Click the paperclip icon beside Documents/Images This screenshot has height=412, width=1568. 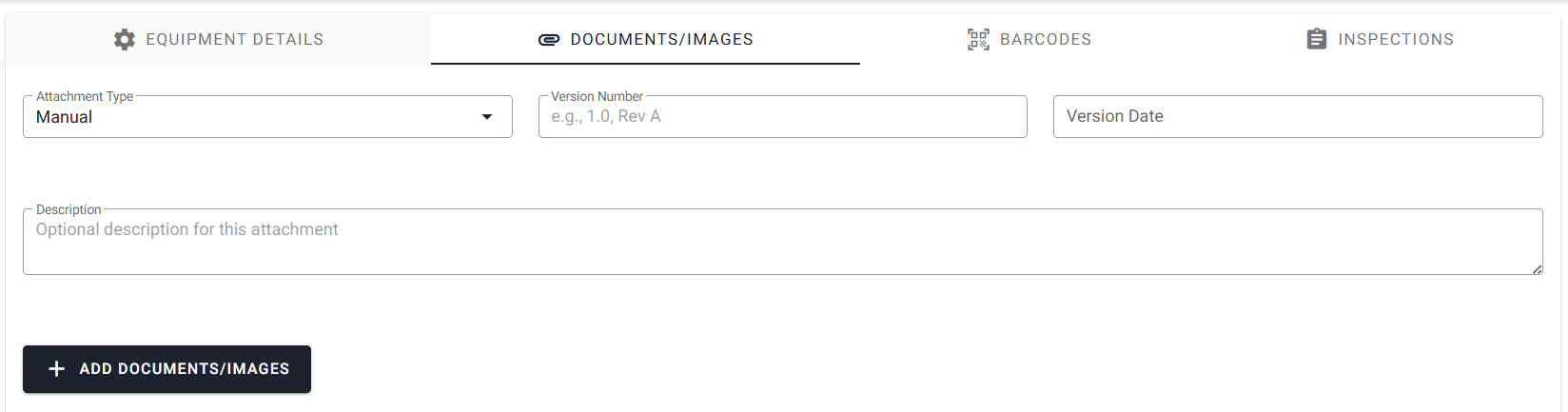(549, 40)
